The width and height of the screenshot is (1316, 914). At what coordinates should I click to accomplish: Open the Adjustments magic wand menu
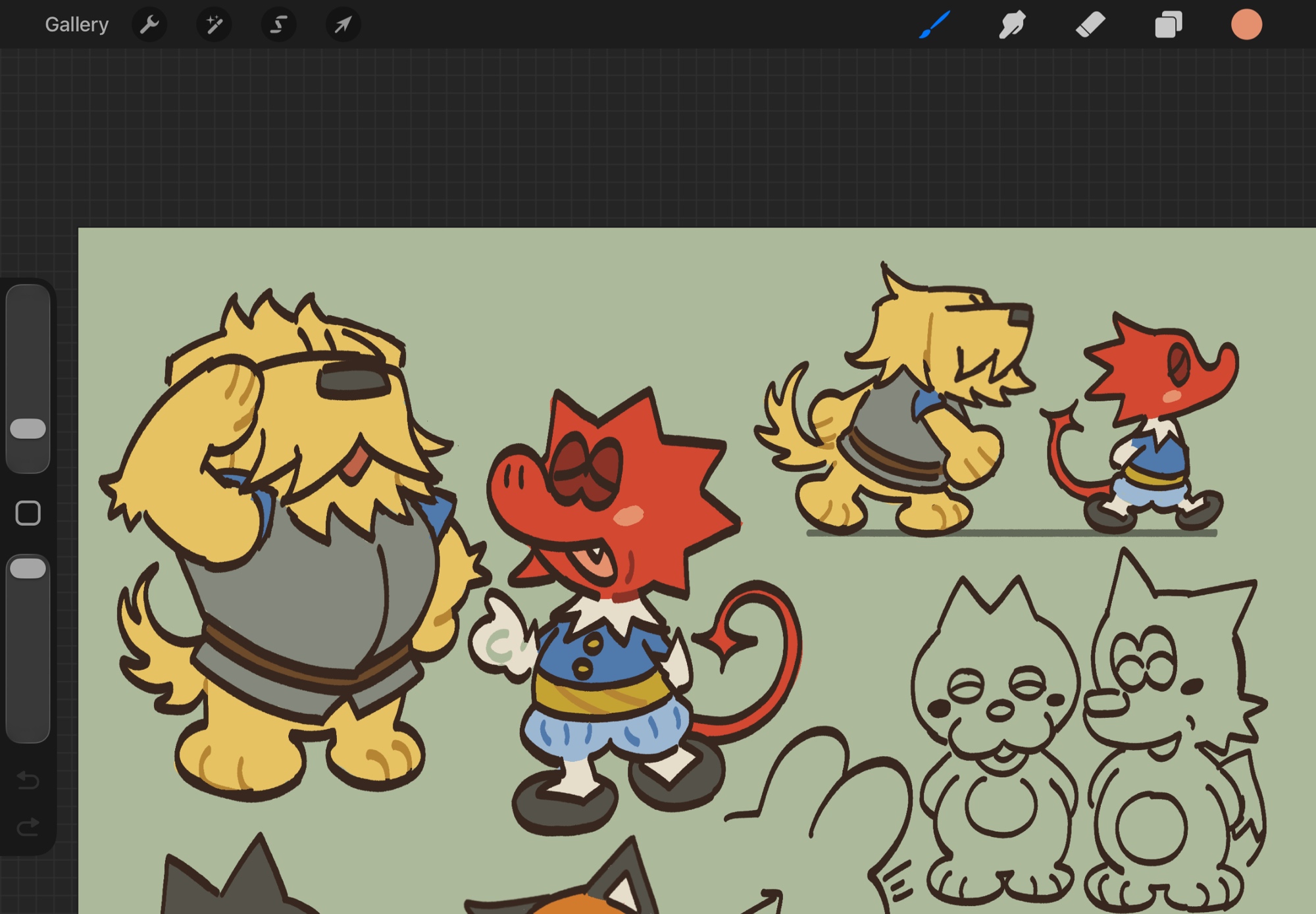(x=214, y=25)
